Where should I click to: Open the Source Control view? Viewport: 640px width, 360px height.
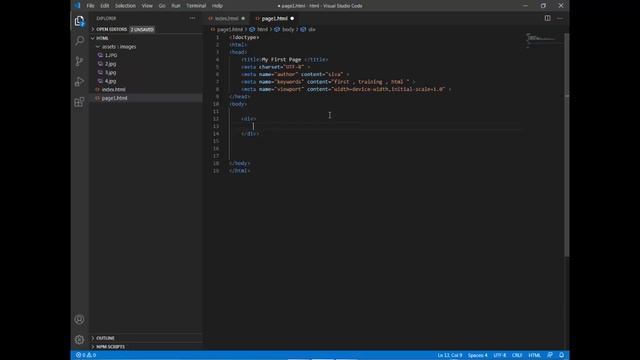pos(79,61)
